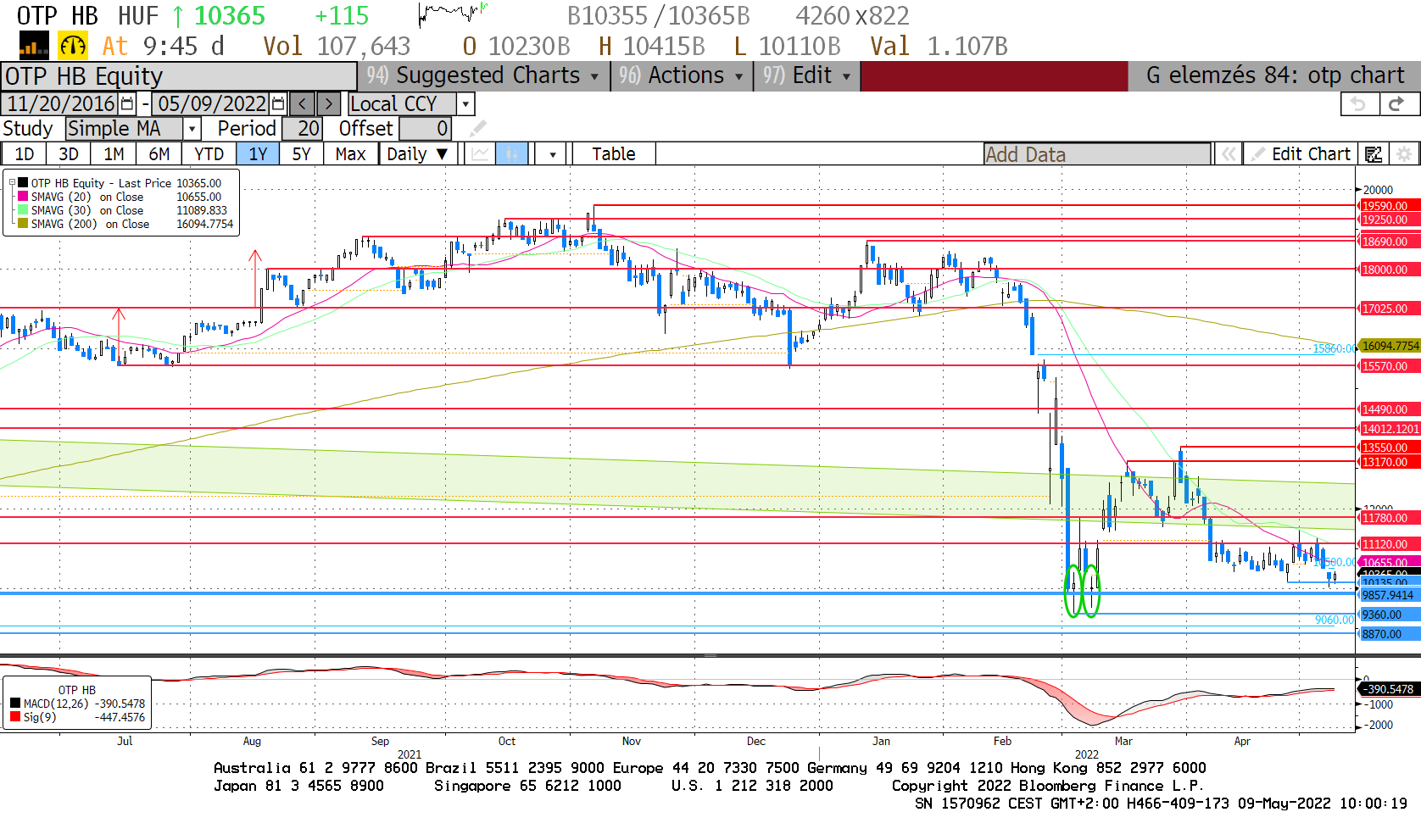This screenshot has height=840, width=1421.
Task: Open the Table view
Action: [x=614, y=154]
